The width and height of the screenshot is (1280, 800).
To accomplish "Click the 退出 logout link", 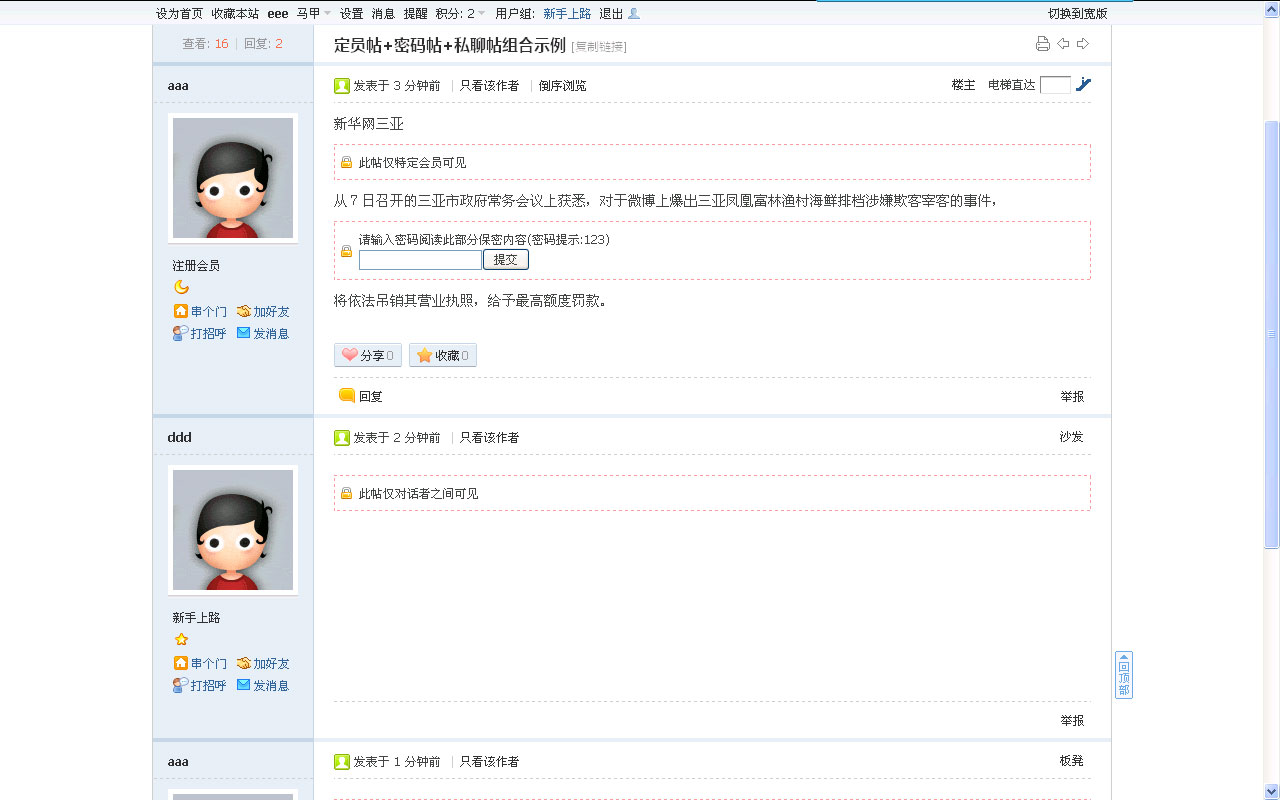I will [x=611, y=13].
